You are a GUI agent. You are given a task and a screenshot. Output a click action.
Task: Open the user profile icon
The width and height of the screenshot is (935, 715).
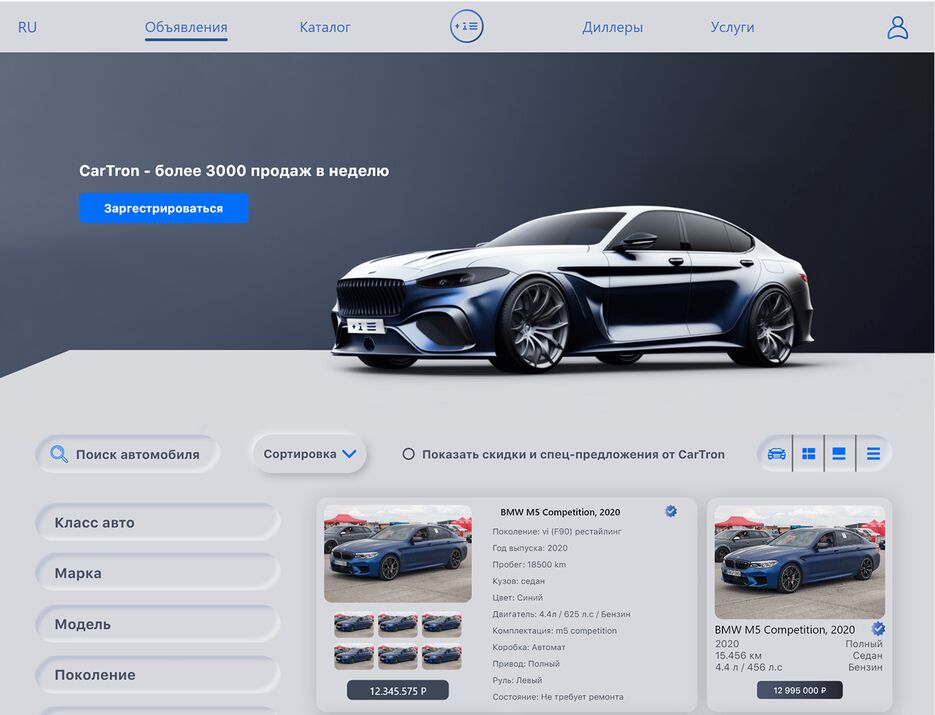[897, 27]
